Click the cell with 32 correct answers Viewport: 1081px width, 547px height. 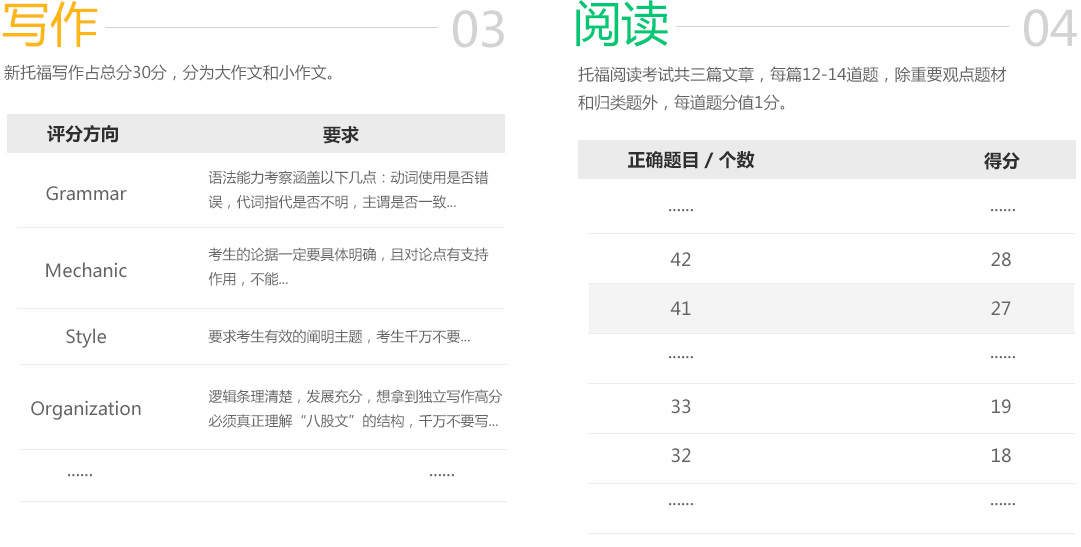coord(680,455)
